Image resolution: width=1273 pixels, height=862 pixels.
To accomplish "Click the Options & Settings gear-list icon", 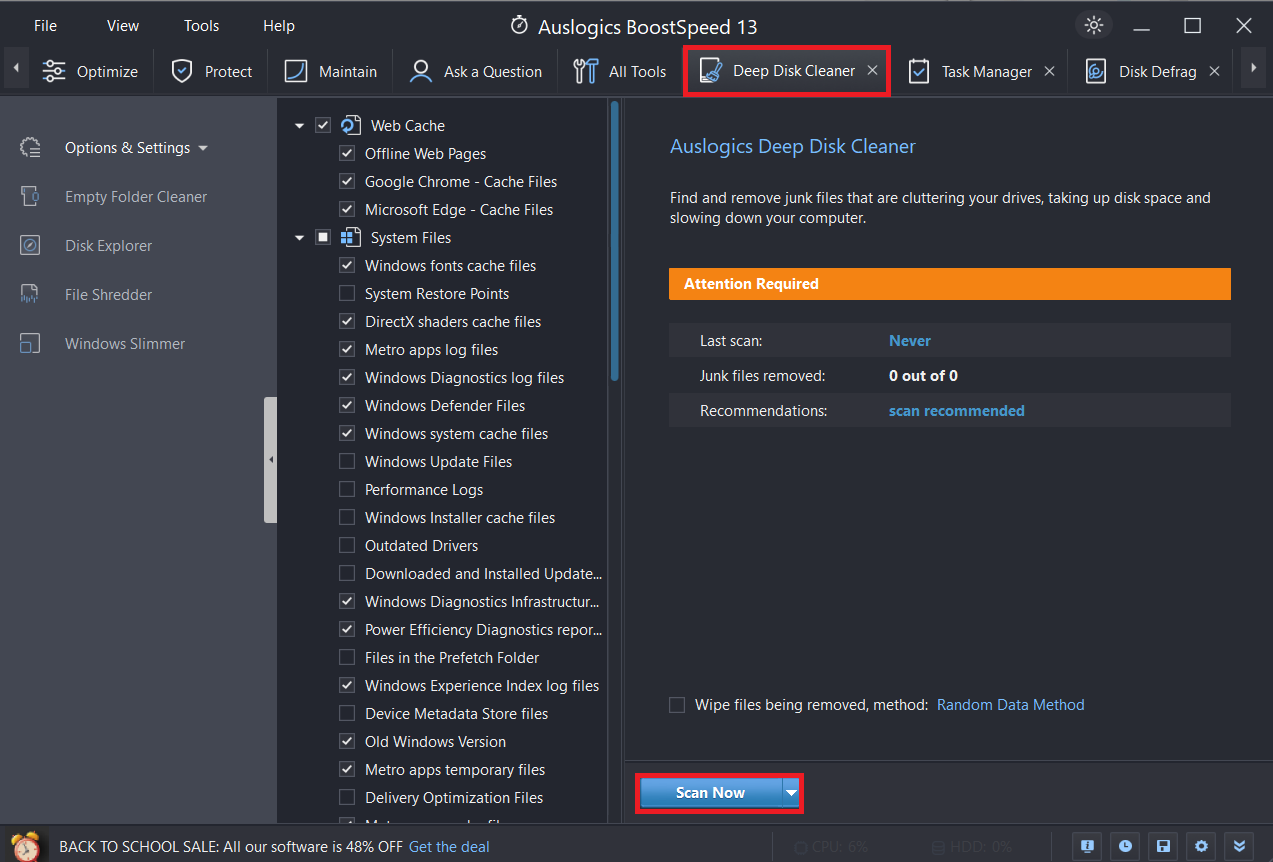I will [x=30, y=148].
